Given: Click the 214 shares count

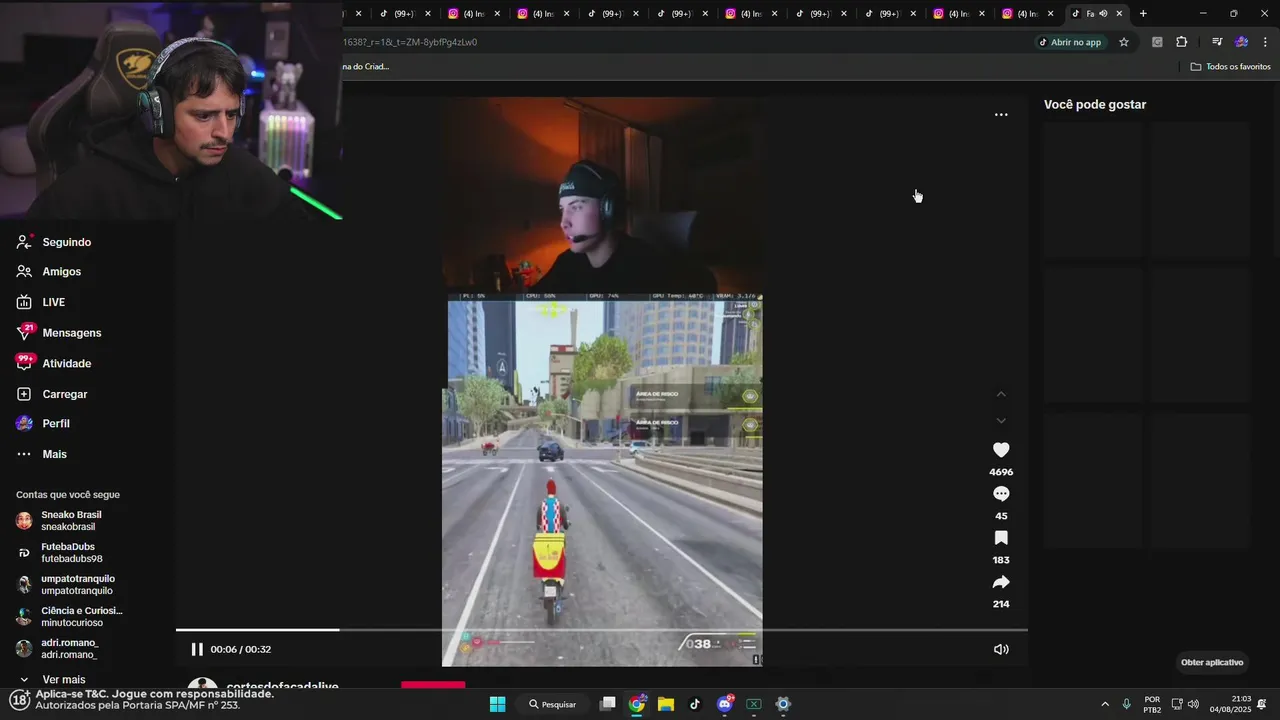Looking at the screenshot, I should pyautogui.click(x=1001, y=604).
